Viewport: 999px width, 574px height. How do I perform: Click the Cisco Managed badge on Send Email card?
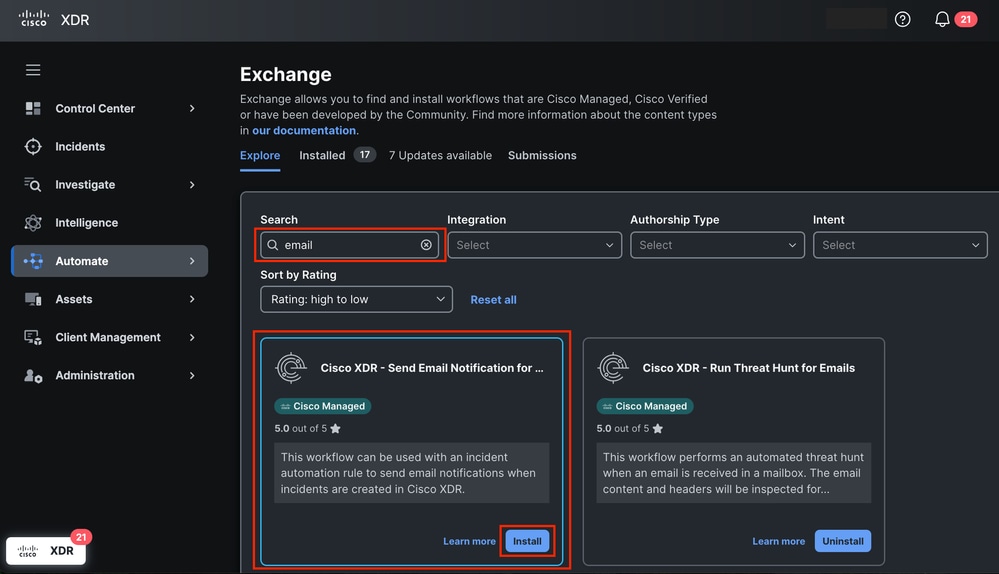[x=323, y=406]
